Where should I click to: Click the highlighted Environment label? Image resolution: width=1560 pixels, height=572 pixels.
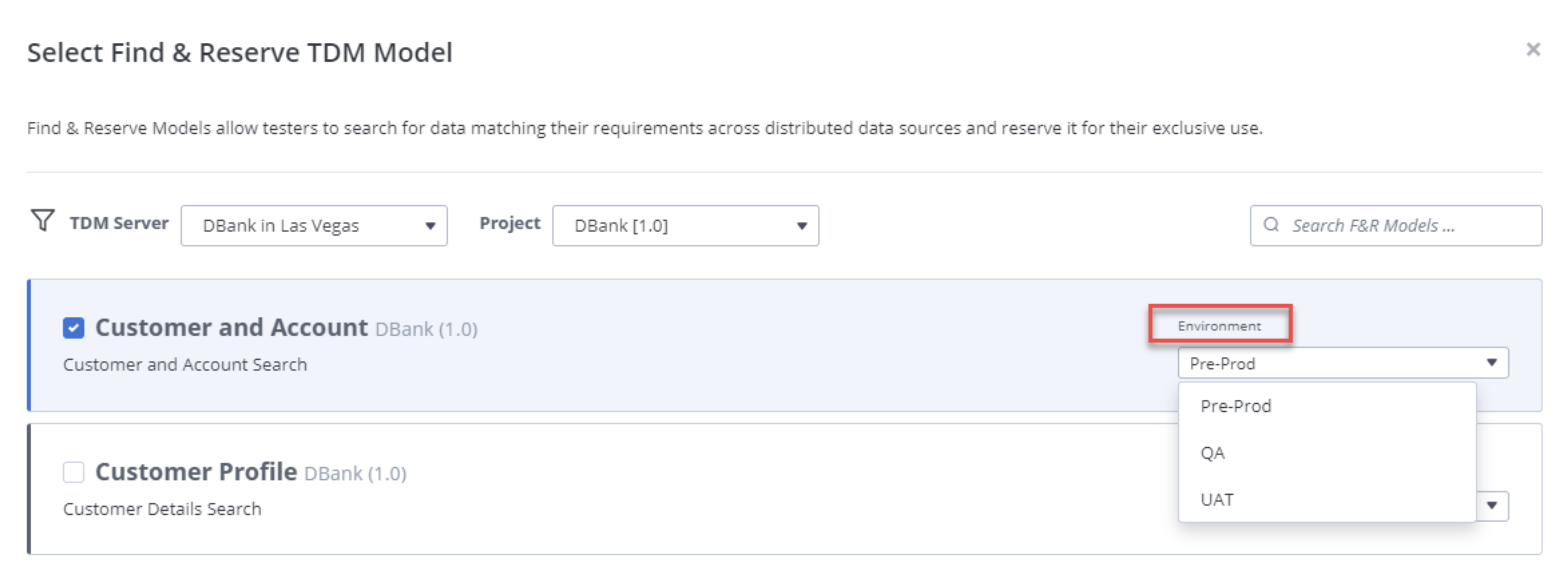pyautogui.click(x=1220, y=326)
